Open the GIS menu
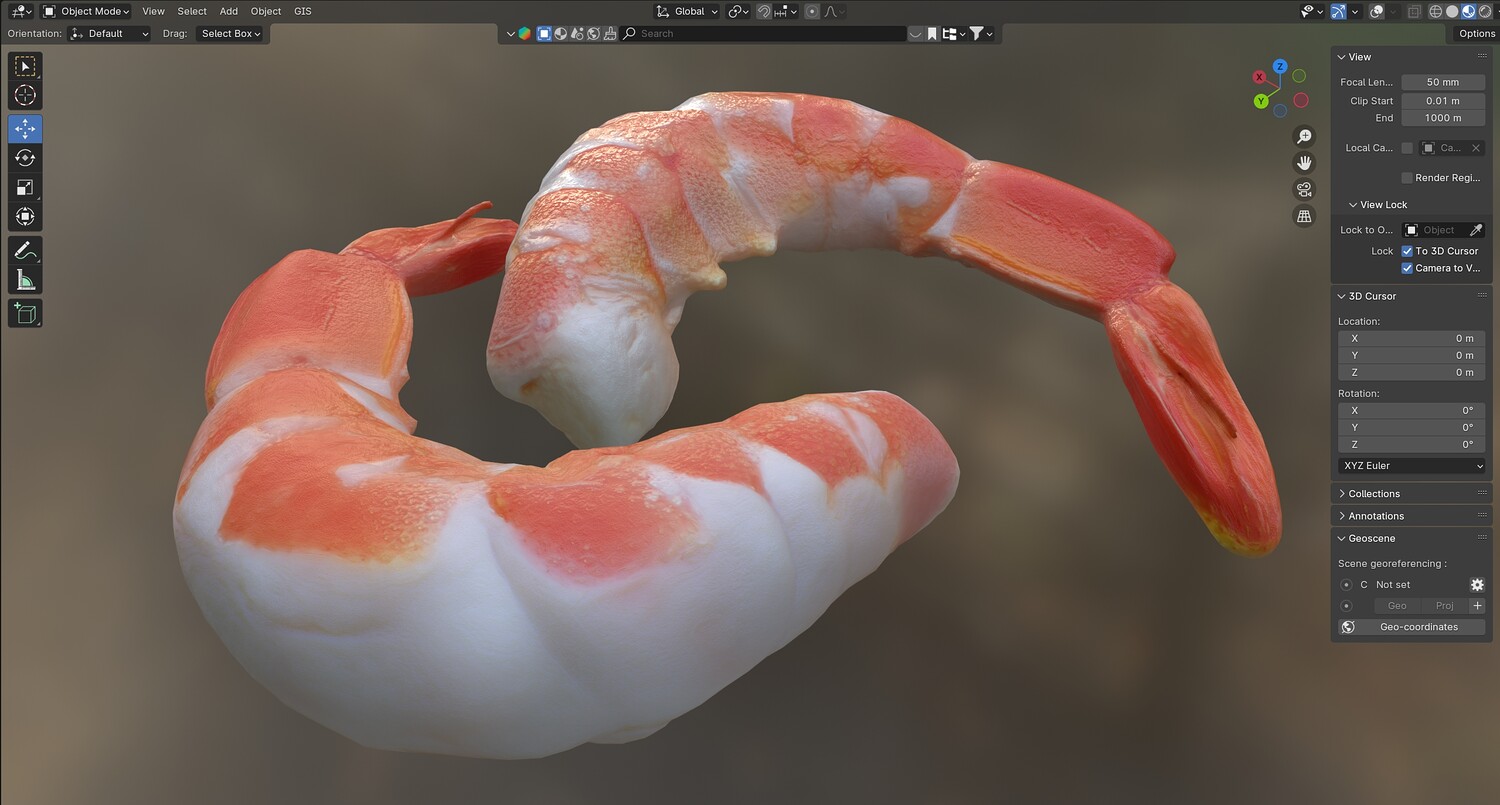1500x805 pixels. 303,11
